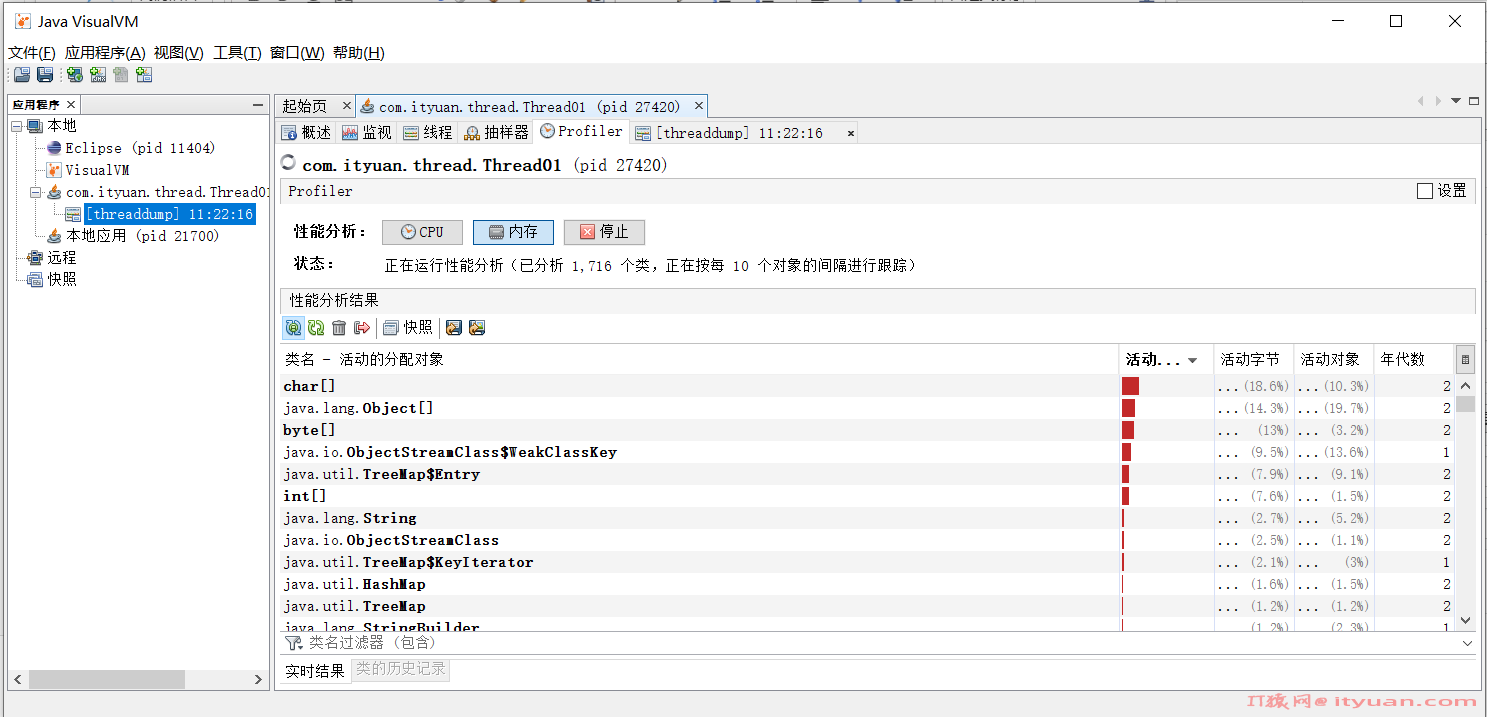This screenshot has width=1487, height=717.
Task: Toggle automatic results update icon
Action: click(x=293, y=328)
